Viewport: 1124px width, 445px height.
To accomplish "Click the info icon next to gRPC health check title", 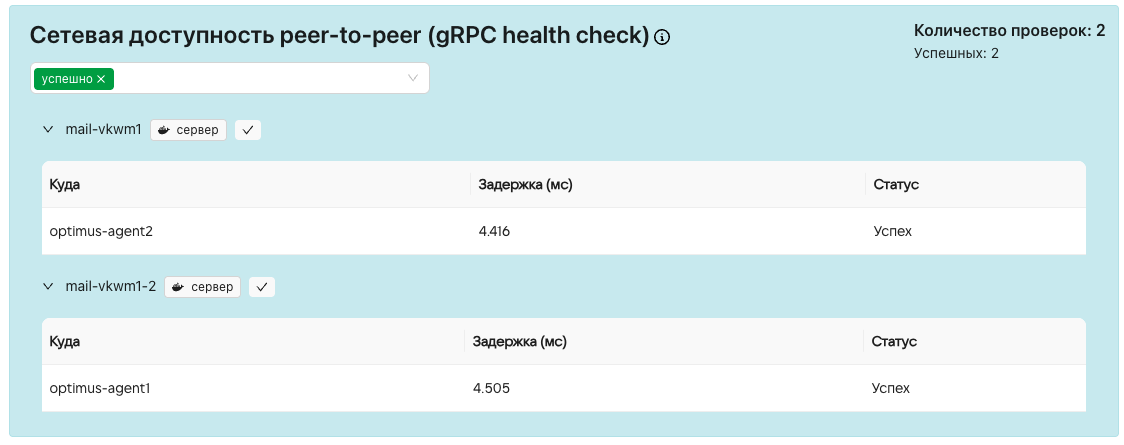I will [662, 37].
